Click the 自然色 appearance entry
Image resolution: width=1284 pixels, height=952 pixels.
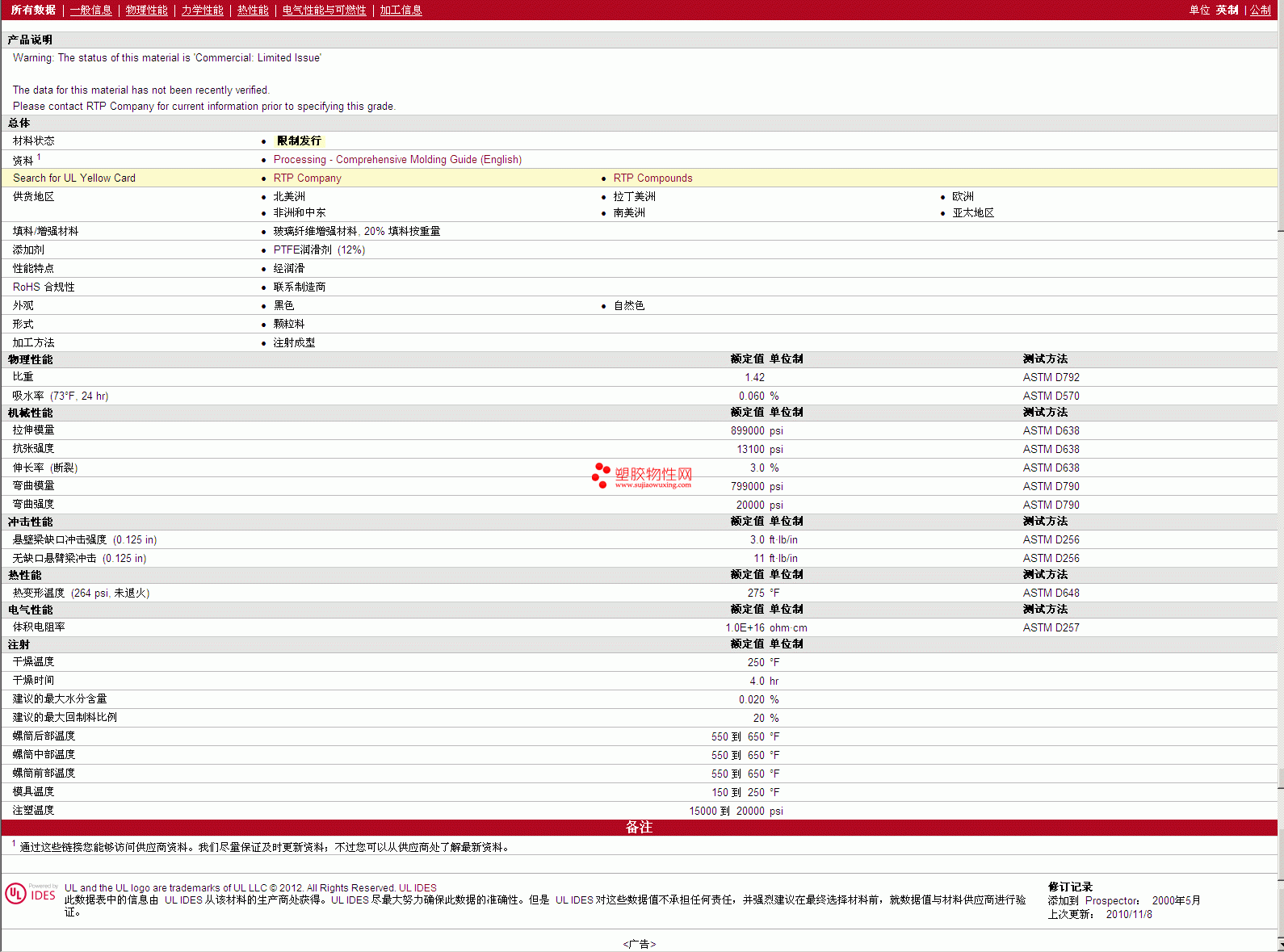pos(629,306)
